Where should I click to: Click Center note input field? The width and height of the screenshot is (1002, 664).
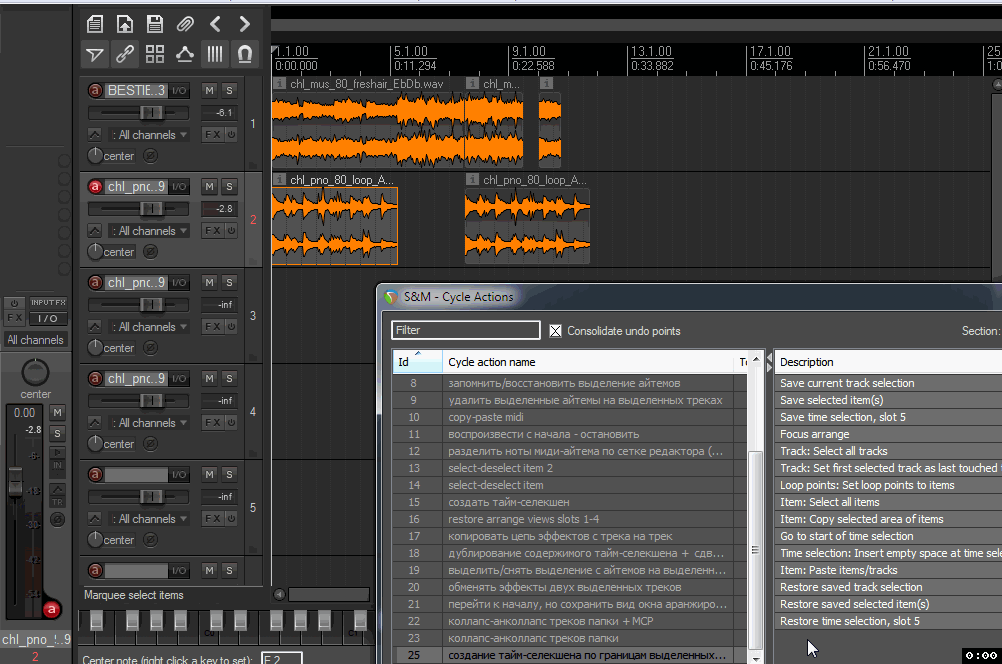(x=282, y=658)
